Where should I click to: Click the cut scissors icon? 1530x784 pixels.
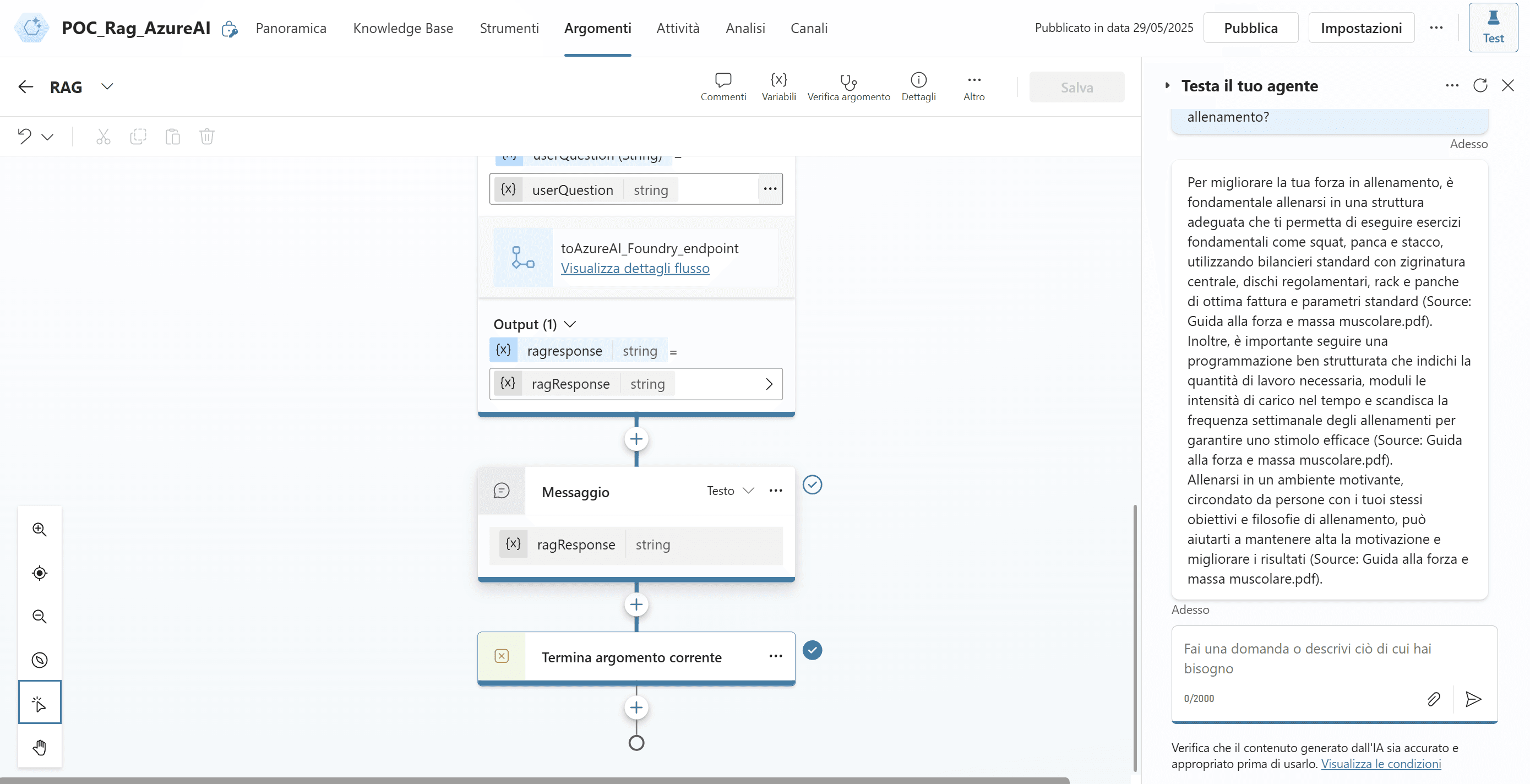coord(104,137)
